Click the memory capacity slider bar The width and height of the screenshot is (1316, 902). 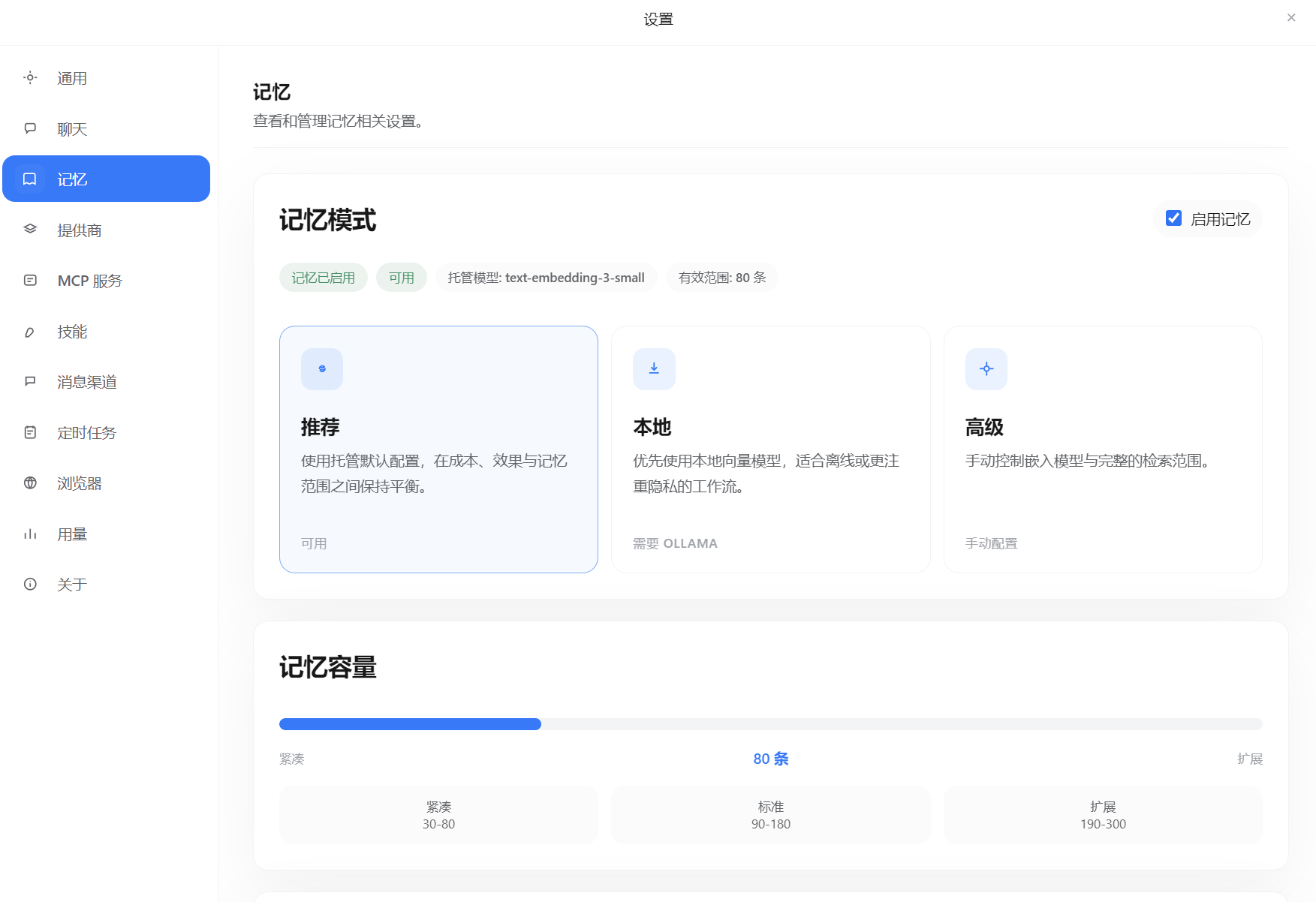click(770, 723)
